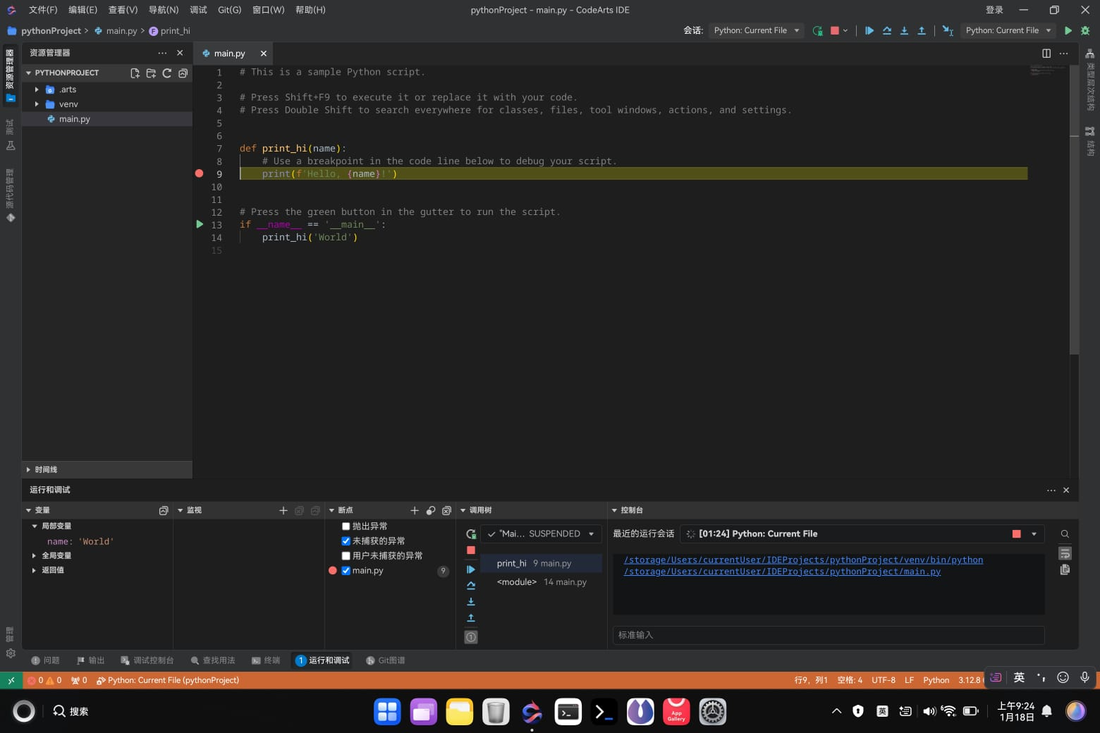The image size is (1100, 733).
Task: Disable the main.py breakpoint checkbox
Action: tap(345, 571)
